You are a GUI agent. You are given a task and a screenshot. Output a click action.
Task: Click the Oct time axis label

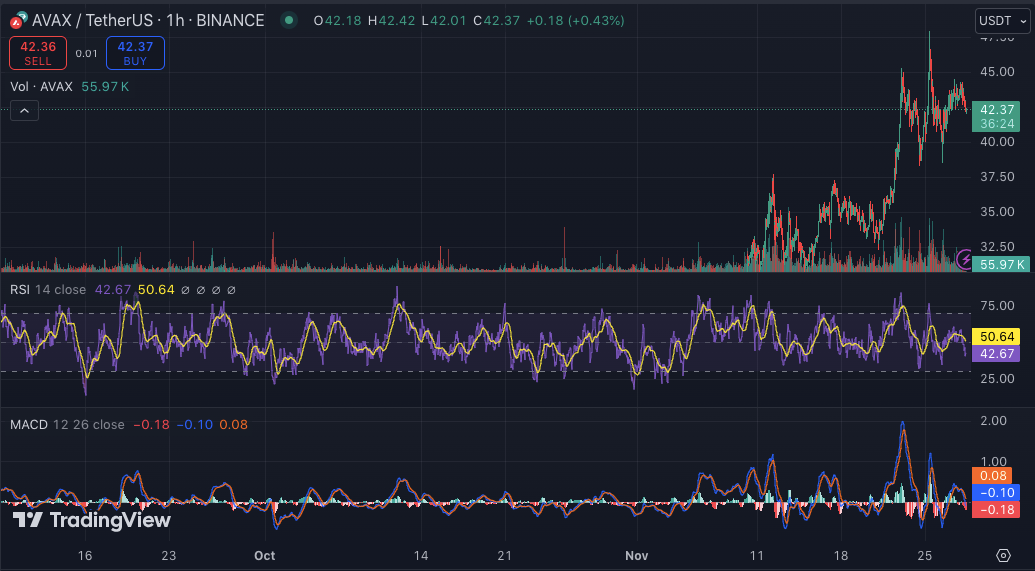[265, 555]
